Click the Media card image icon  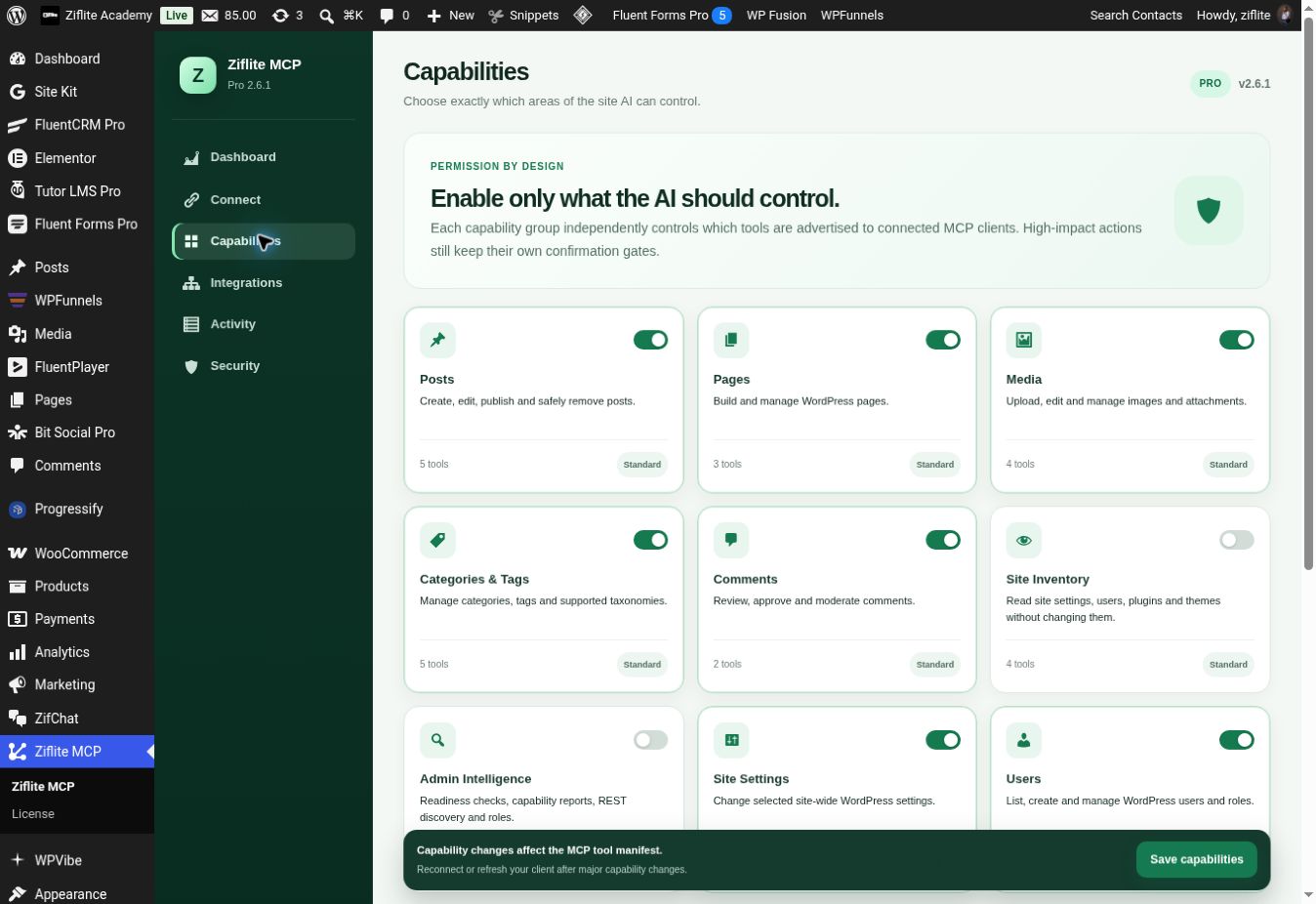tap(1024, 340)
